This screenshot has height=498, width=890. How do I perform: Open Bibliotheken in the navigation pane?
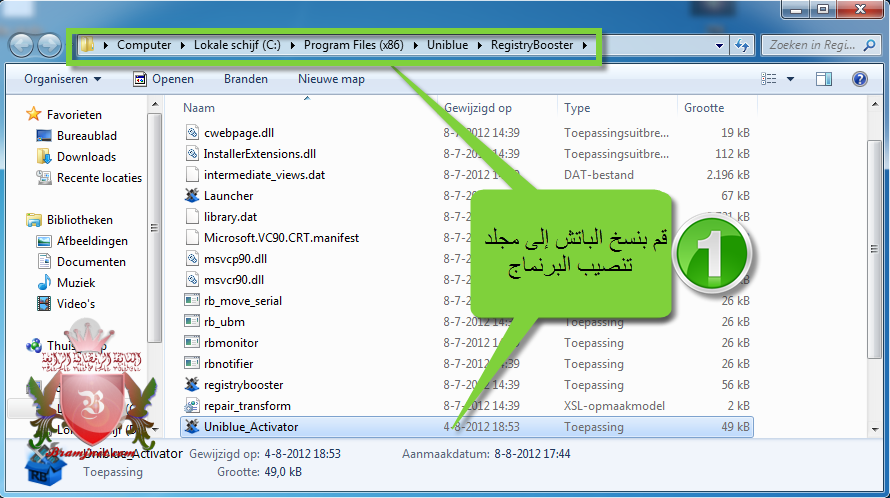79,220
